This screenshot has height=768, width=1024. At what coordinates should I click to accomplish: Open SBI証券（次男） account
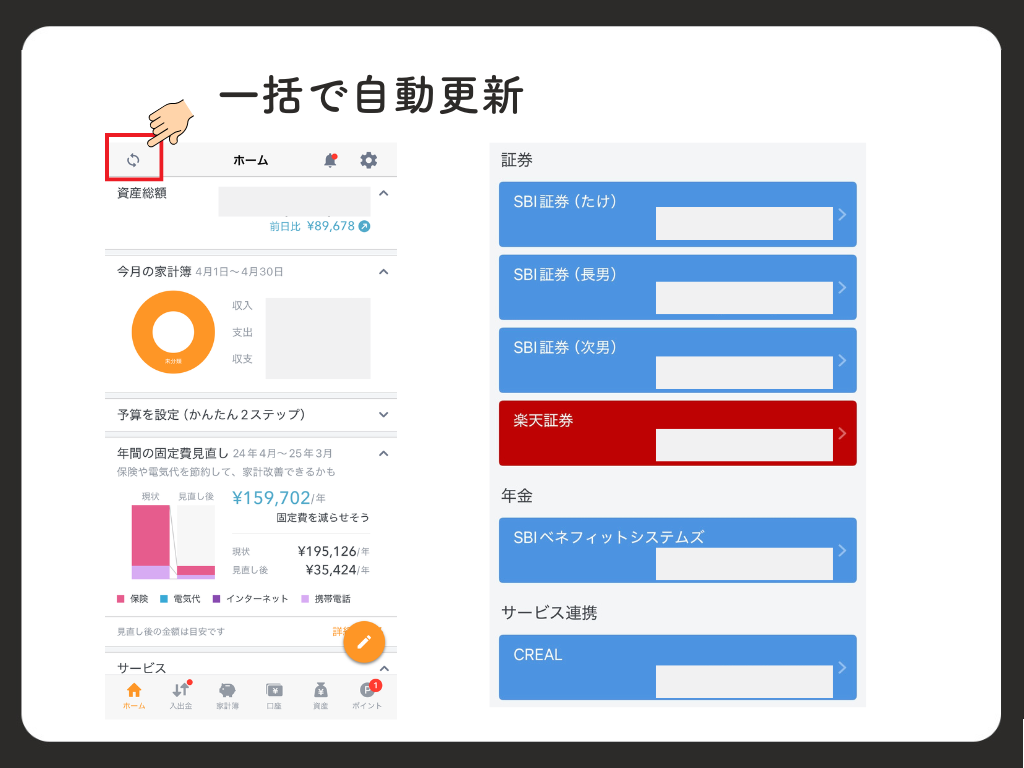pos(678,360)
